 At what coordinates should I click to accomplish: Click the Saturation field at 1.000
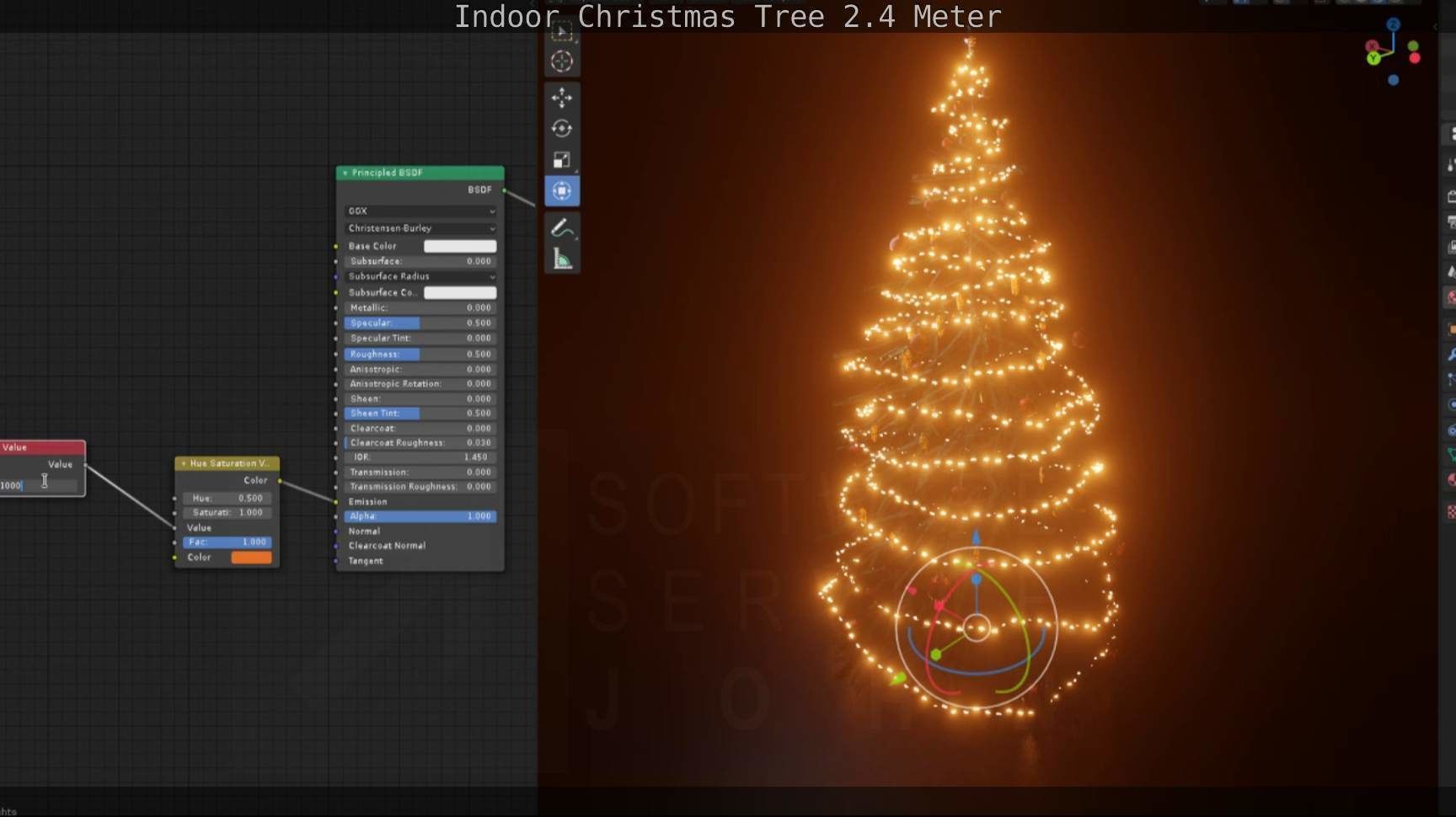click(x=227, y=513)
